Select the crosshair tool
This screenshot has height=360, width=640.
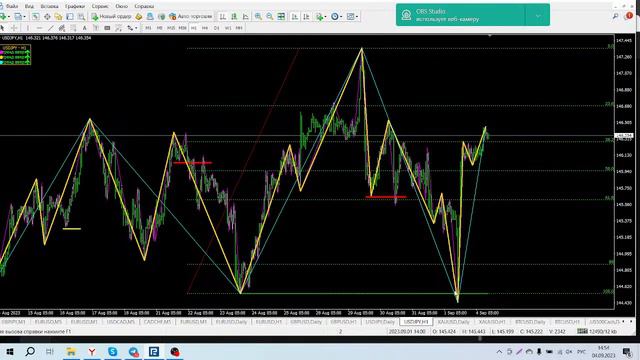click(x=14, y=28)
